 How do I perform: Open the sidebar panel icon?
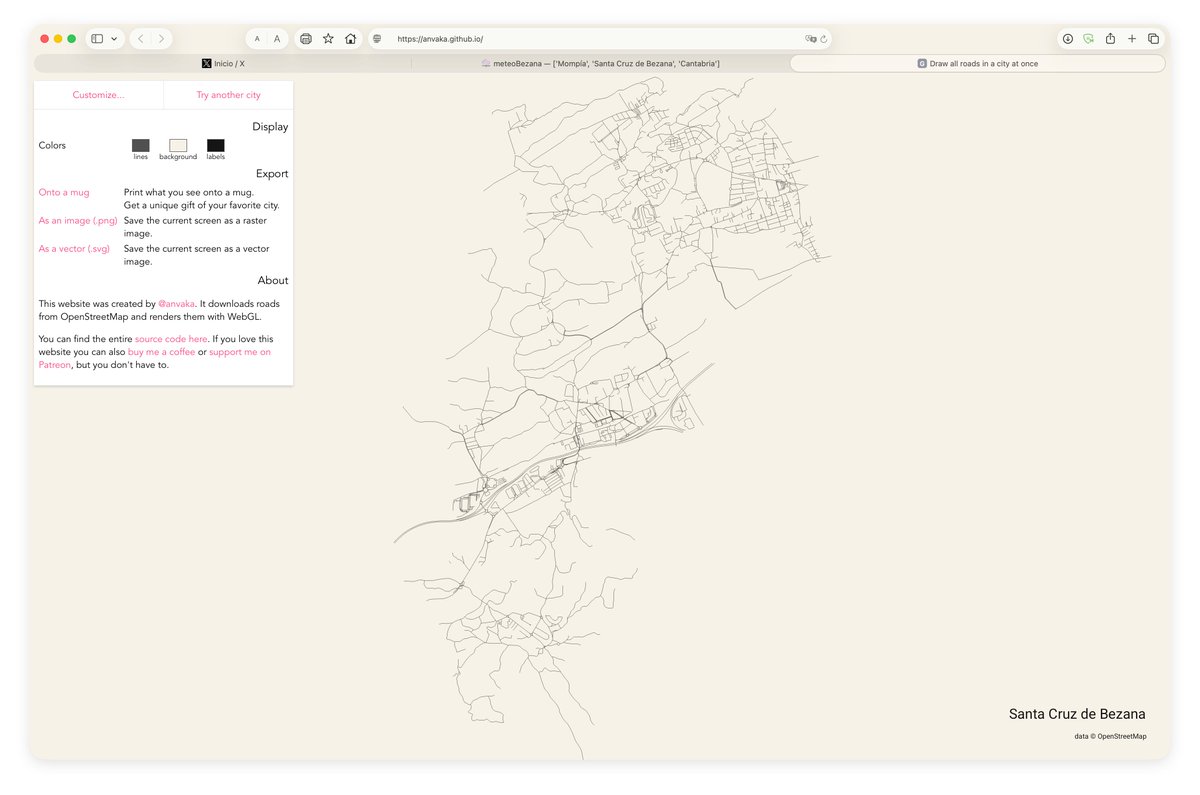point(96,38)
